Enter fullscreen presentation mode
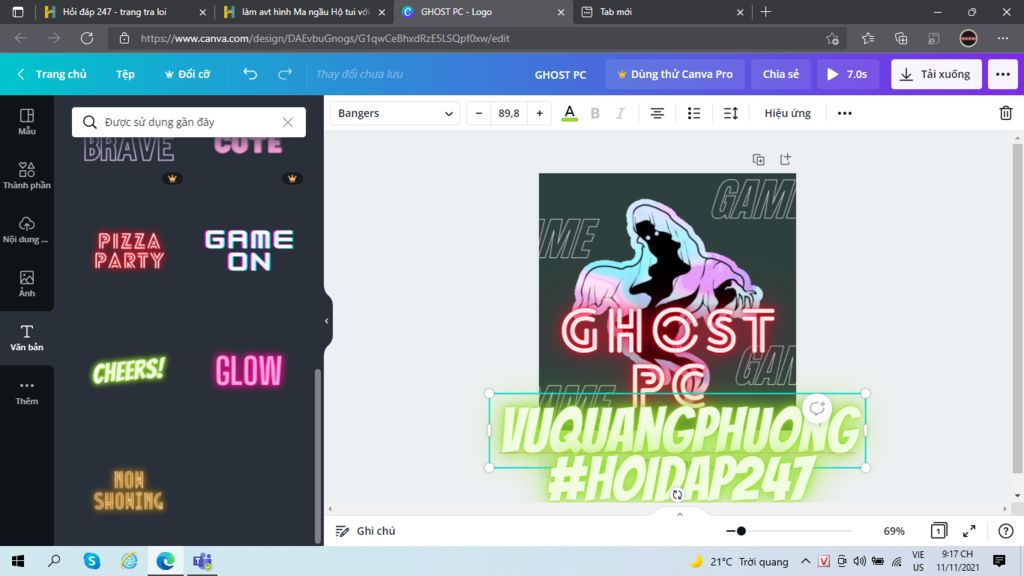The image size is (1024, 576). (969, 531)
